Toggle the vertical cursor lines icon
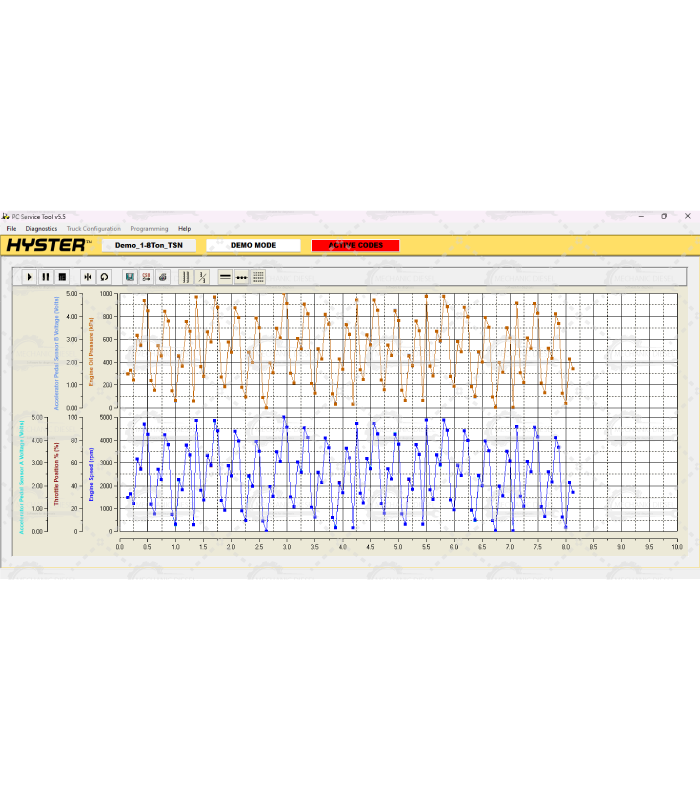This screenshot has height=800, width=700. click(x=186, y=276)
